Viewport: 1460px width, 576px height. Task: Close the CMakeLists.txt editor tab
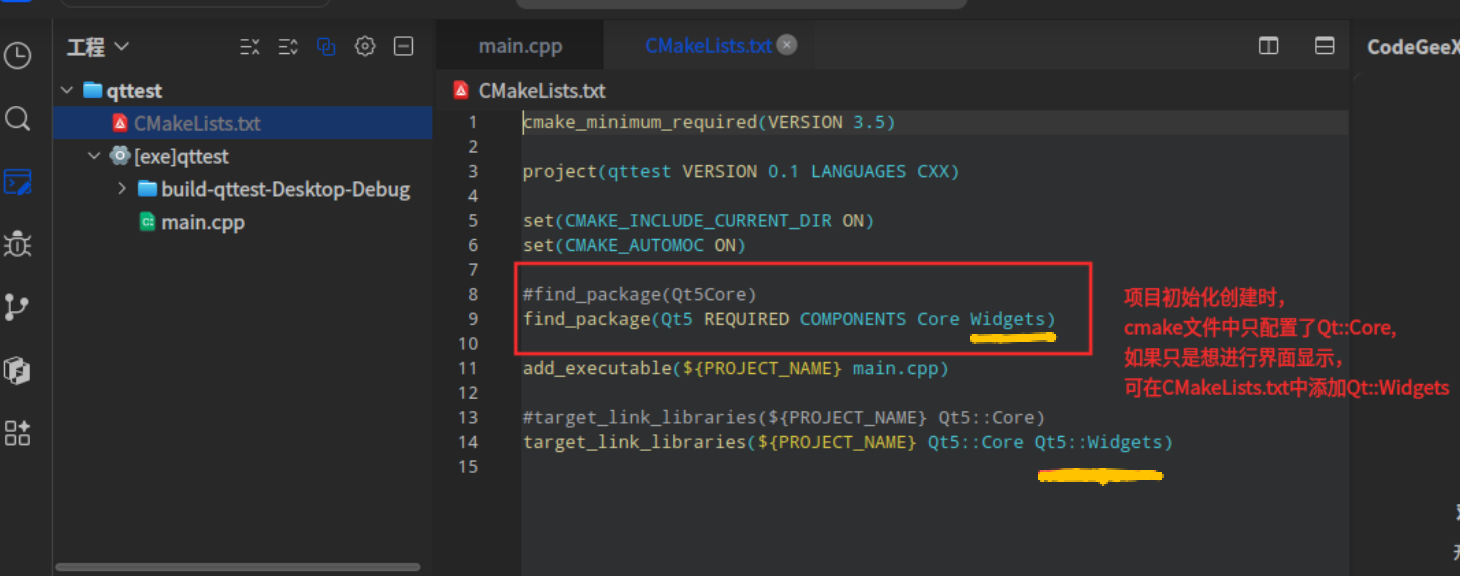[x=787, y=45]
